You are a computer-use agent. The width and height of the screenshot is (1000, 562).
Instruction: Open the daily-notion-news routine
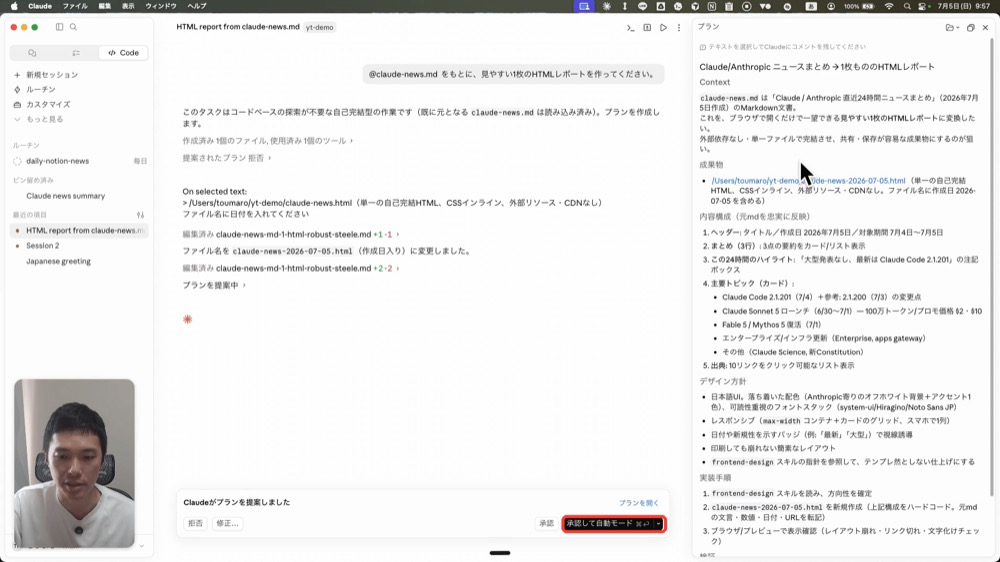click(x=79, y=161)
